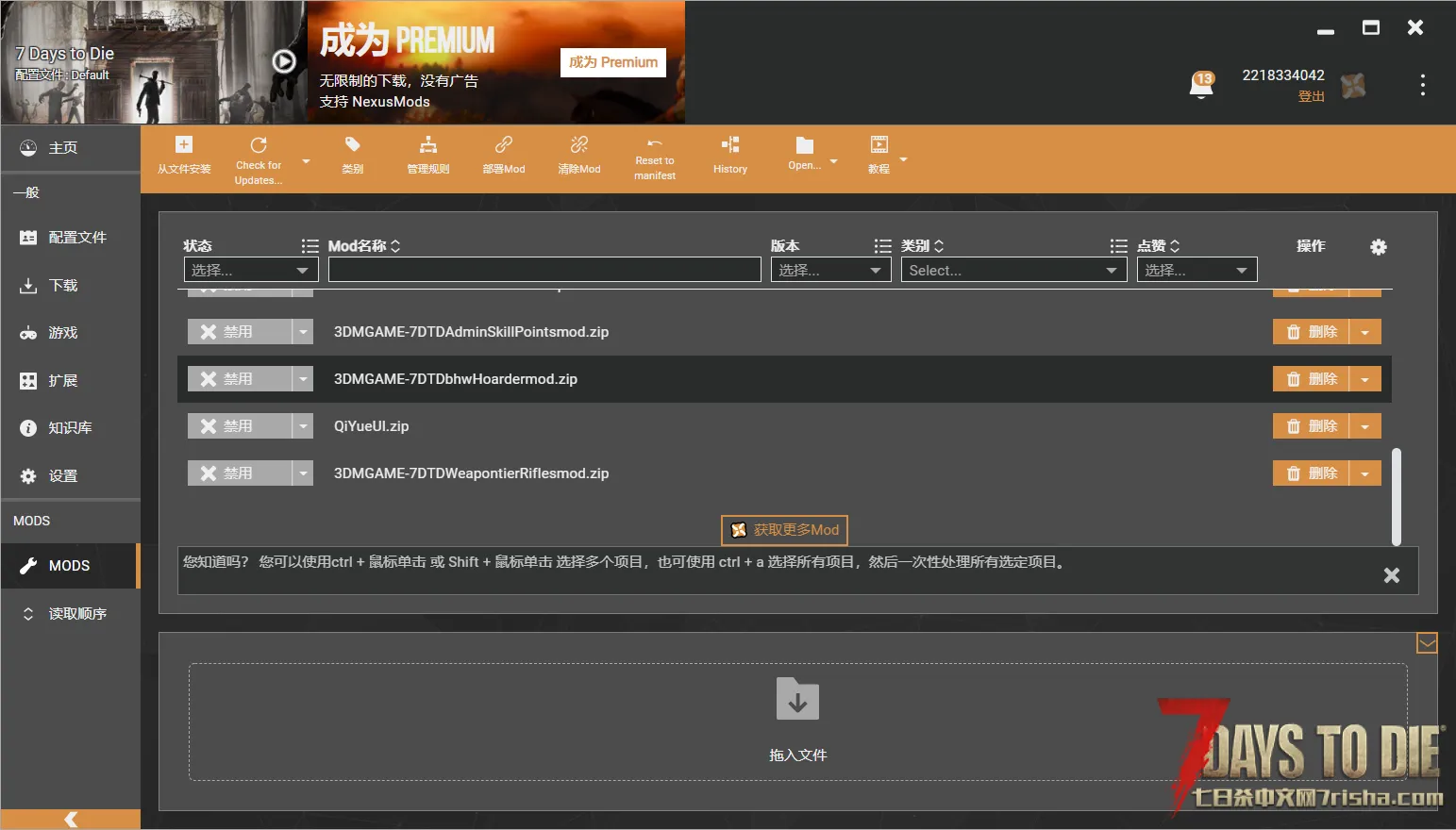Sort by 类别 column header arrows
This screenshot has width=1456, height=830.
pos(939,246)
